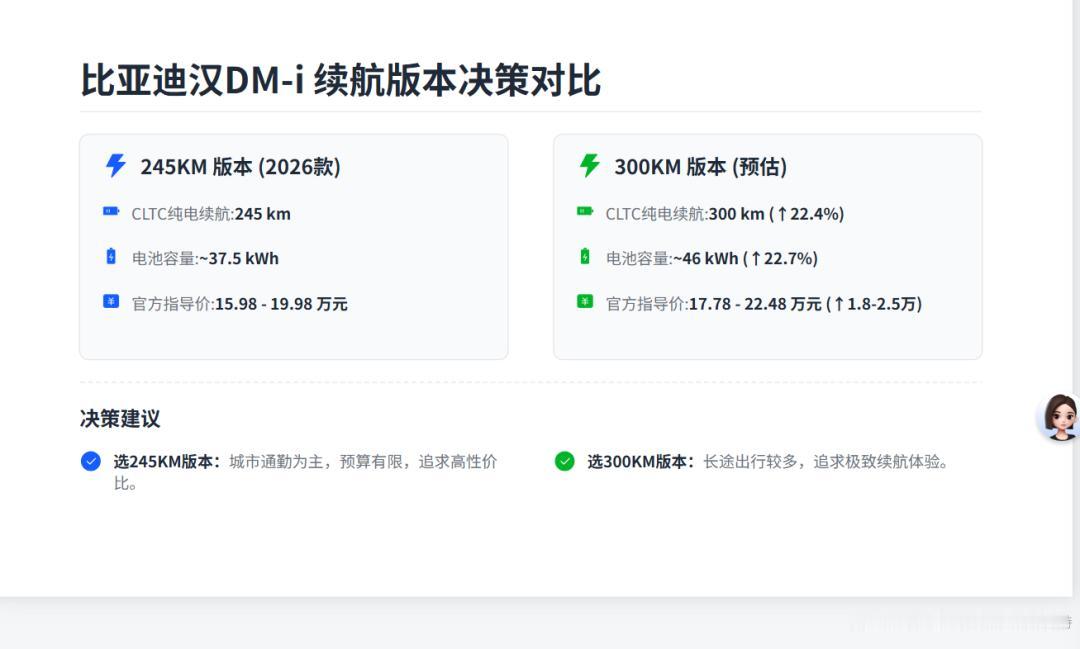Click the 选300KM版本 recommendation text

(x=768, y=462)
